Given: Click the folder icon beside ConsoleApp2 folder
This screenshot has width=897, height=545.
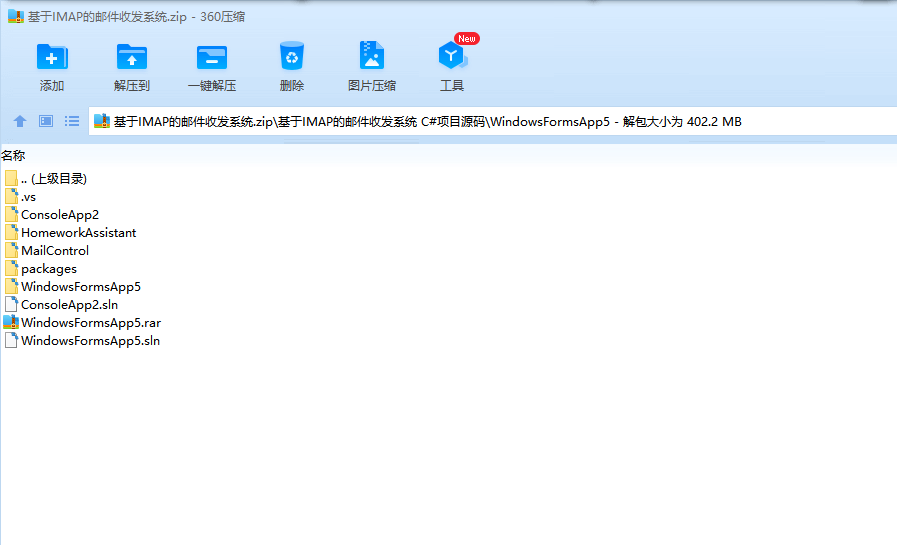Looking at the screenshot, I should 11,214.
